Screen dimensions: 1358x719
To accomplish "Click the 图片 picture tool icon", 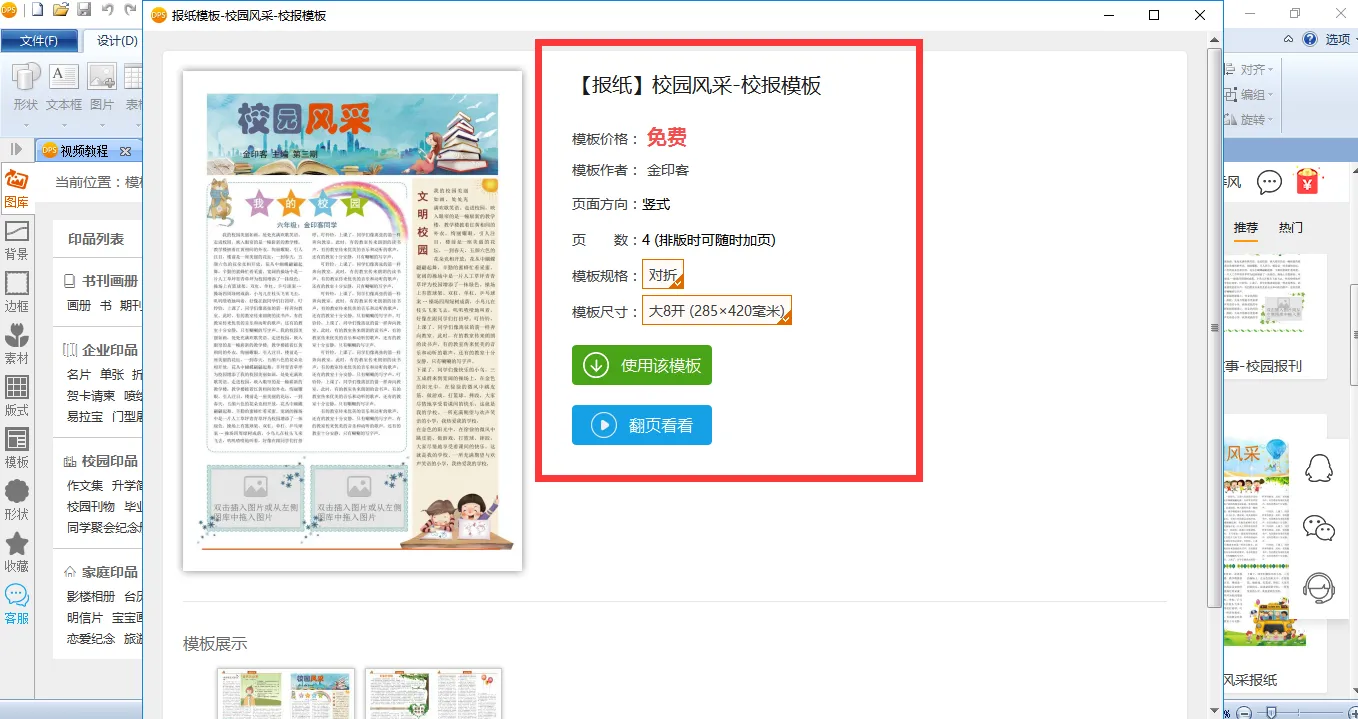I will [102, 77].
